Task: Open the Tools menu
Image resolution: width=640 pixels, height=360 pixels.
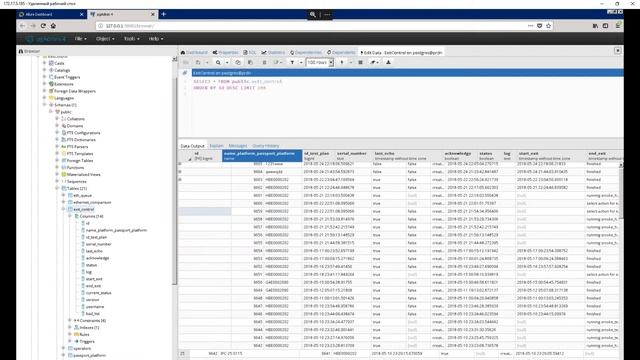Action: pyautogui.click(x=131, y=38)
